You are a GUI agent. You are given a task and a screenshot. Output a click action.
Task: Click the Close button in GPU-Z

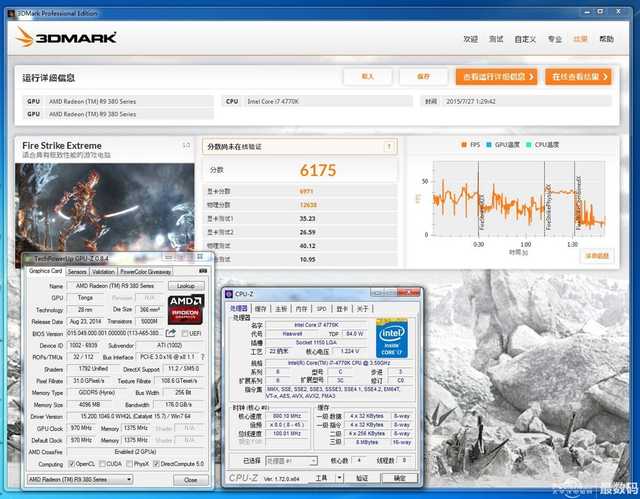(x=191, y=480)
